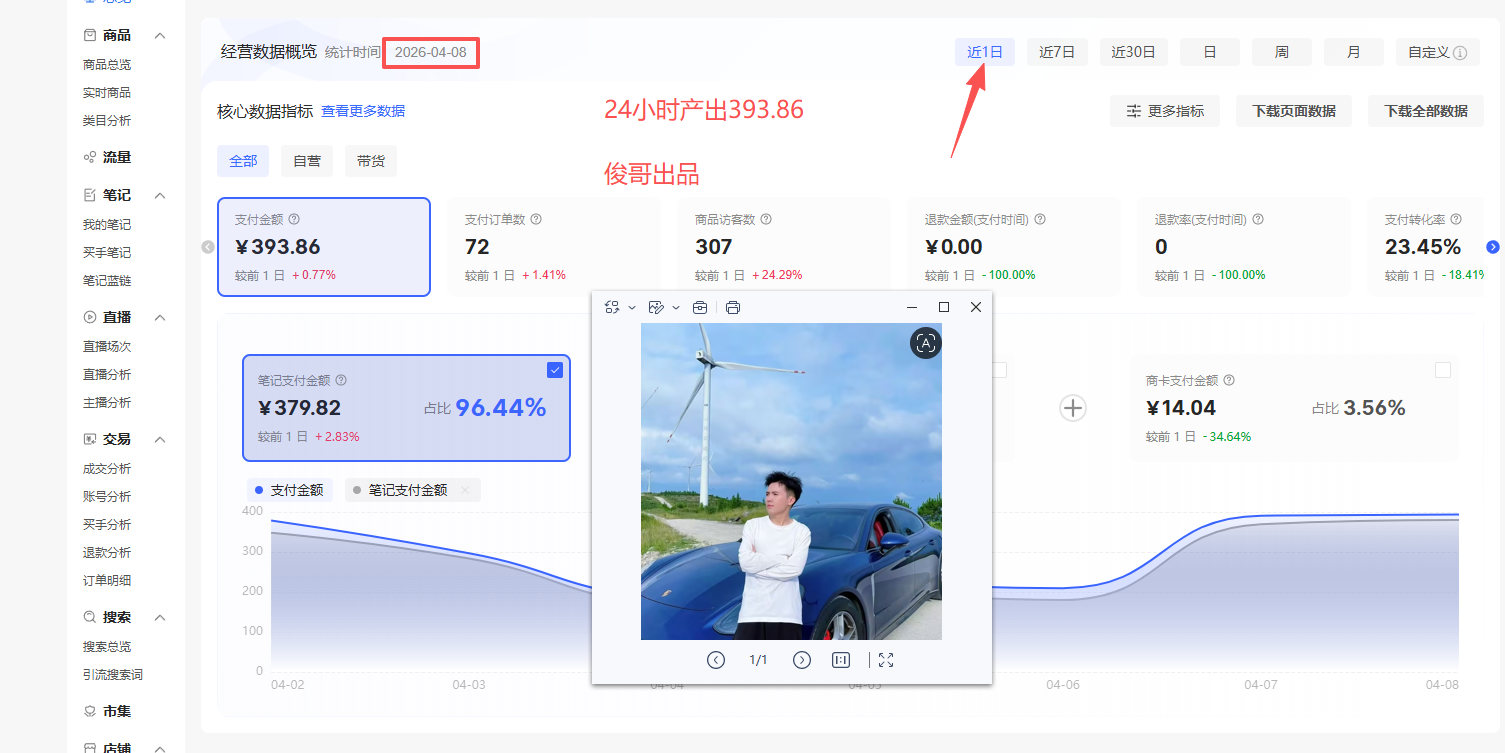The width and height of the screenshot is (1505, 753).
Task: Enable the 商卡支付金额 checkbox
Action: point(1443,369)
